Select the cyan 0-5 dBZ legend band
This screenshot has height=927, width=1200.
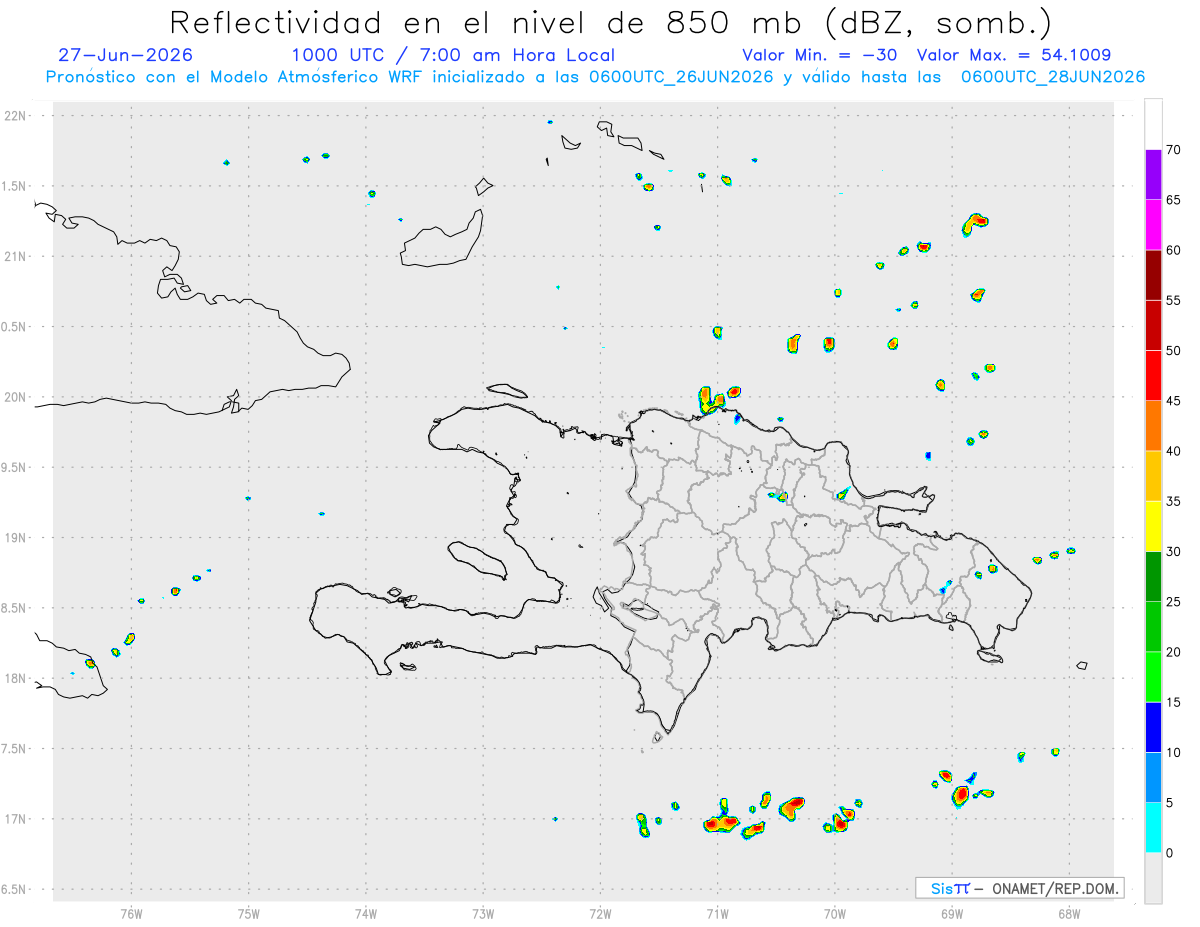click(1153, 828)
